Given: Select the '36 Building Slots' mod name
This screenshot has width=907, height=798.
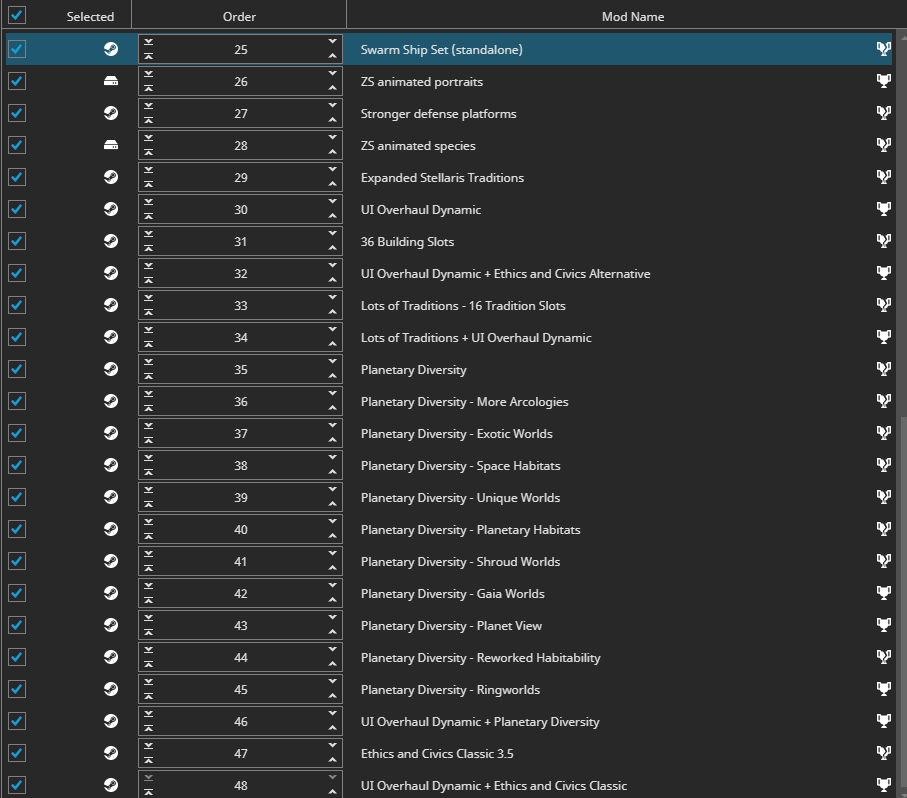Looking at the screenshot, I should pos(407,242).
